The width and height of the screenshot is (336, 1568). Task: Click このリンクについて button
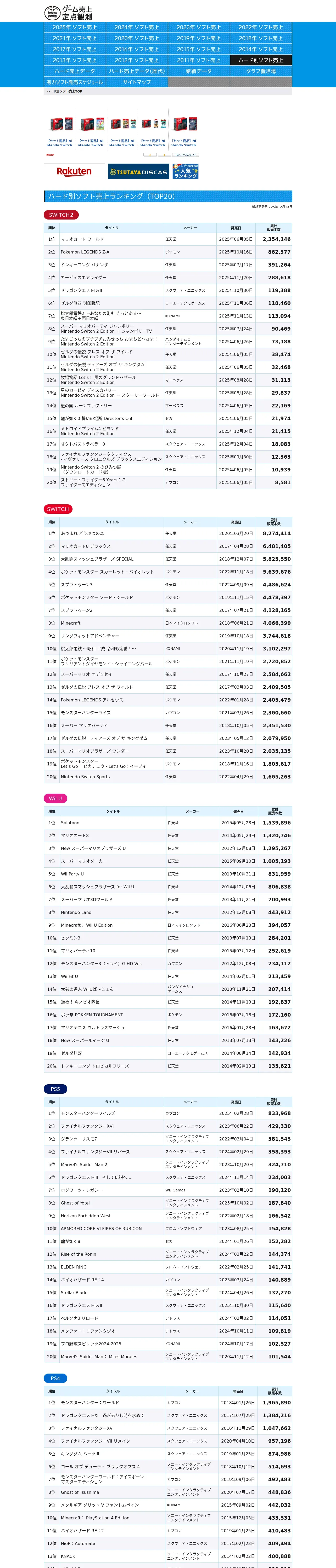[x=185, y=155]
